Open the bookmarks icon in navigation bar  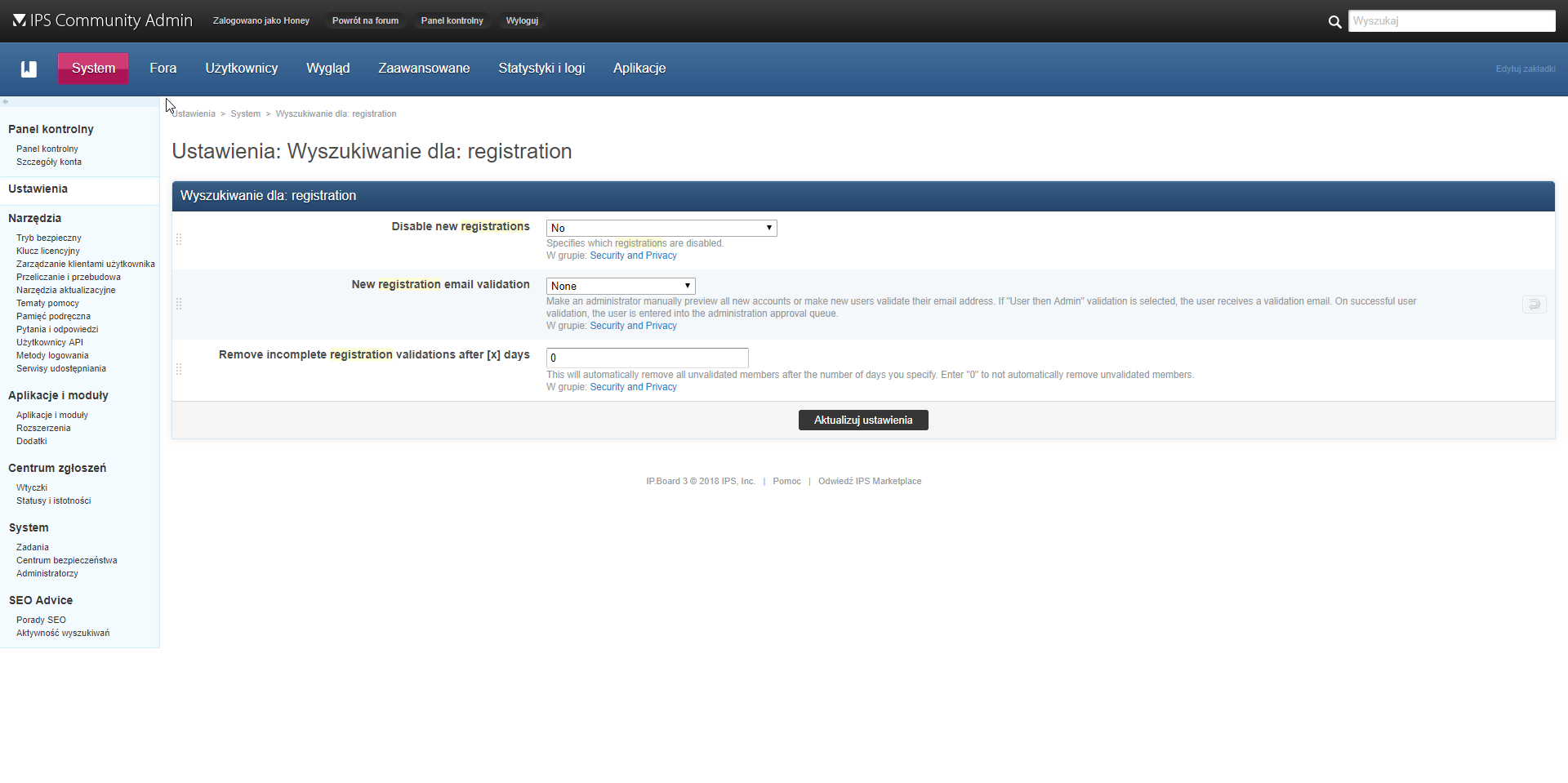click(29, 69)
